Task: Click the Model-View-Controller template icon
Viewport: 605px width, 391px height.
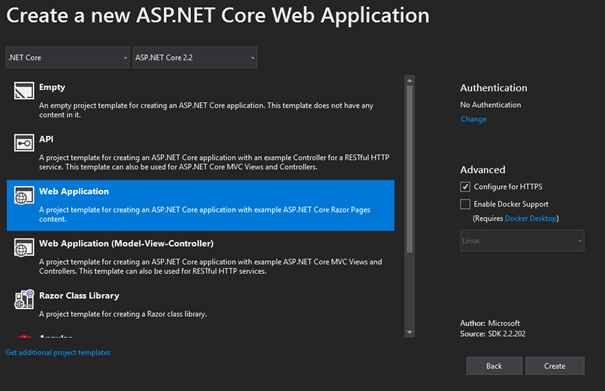Action: [24, 247]
